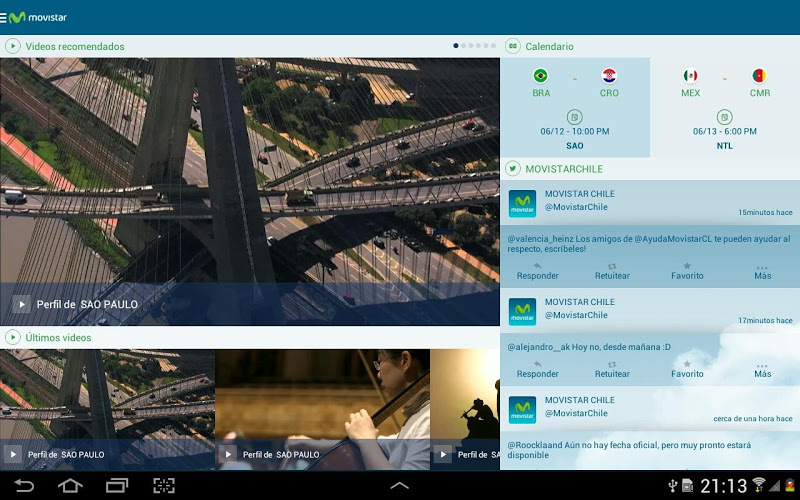800x500 pixels.
Task: Select the second carousel page dot
Action: point(463,46)
